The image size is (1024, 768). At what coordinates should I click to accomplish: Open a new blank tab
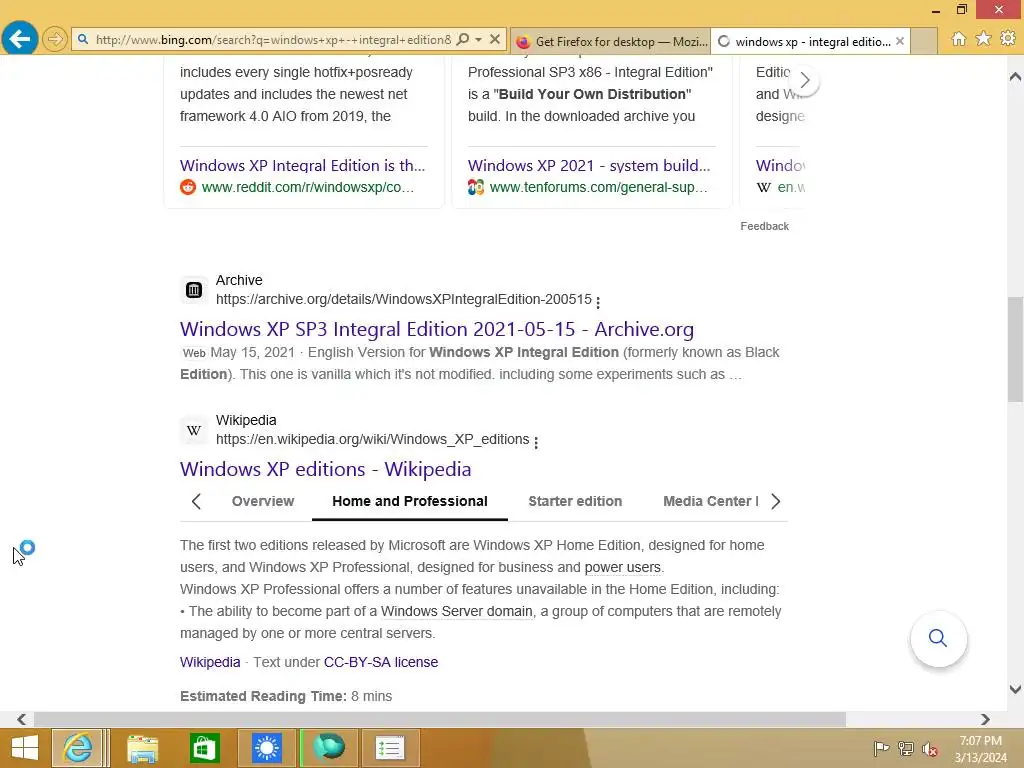(923, 41)
